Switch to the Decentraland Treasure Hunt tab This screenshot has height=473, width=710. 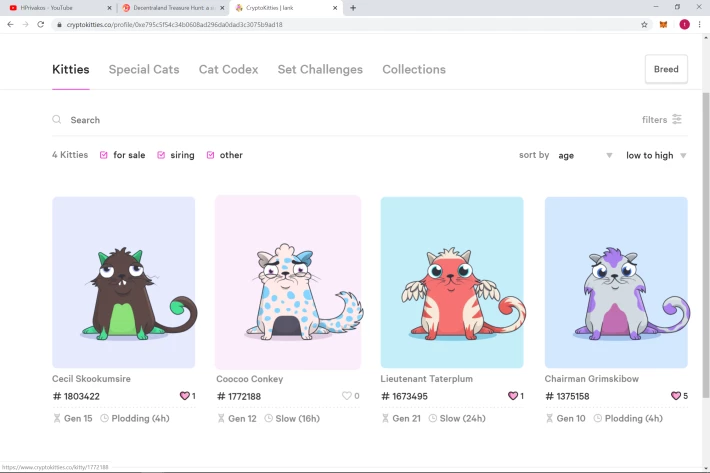click(x=173, y=8)
